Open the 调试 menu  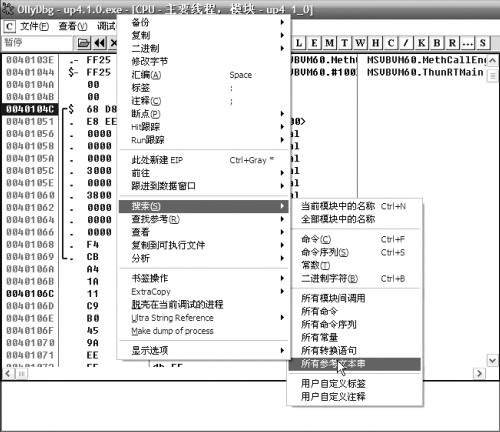106,26
